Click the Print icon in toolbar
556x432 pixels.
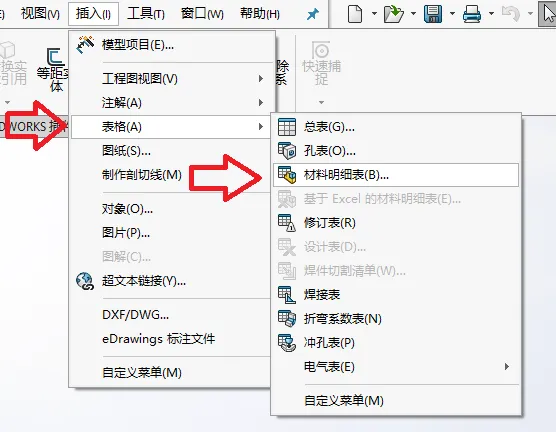pos(472,14)
